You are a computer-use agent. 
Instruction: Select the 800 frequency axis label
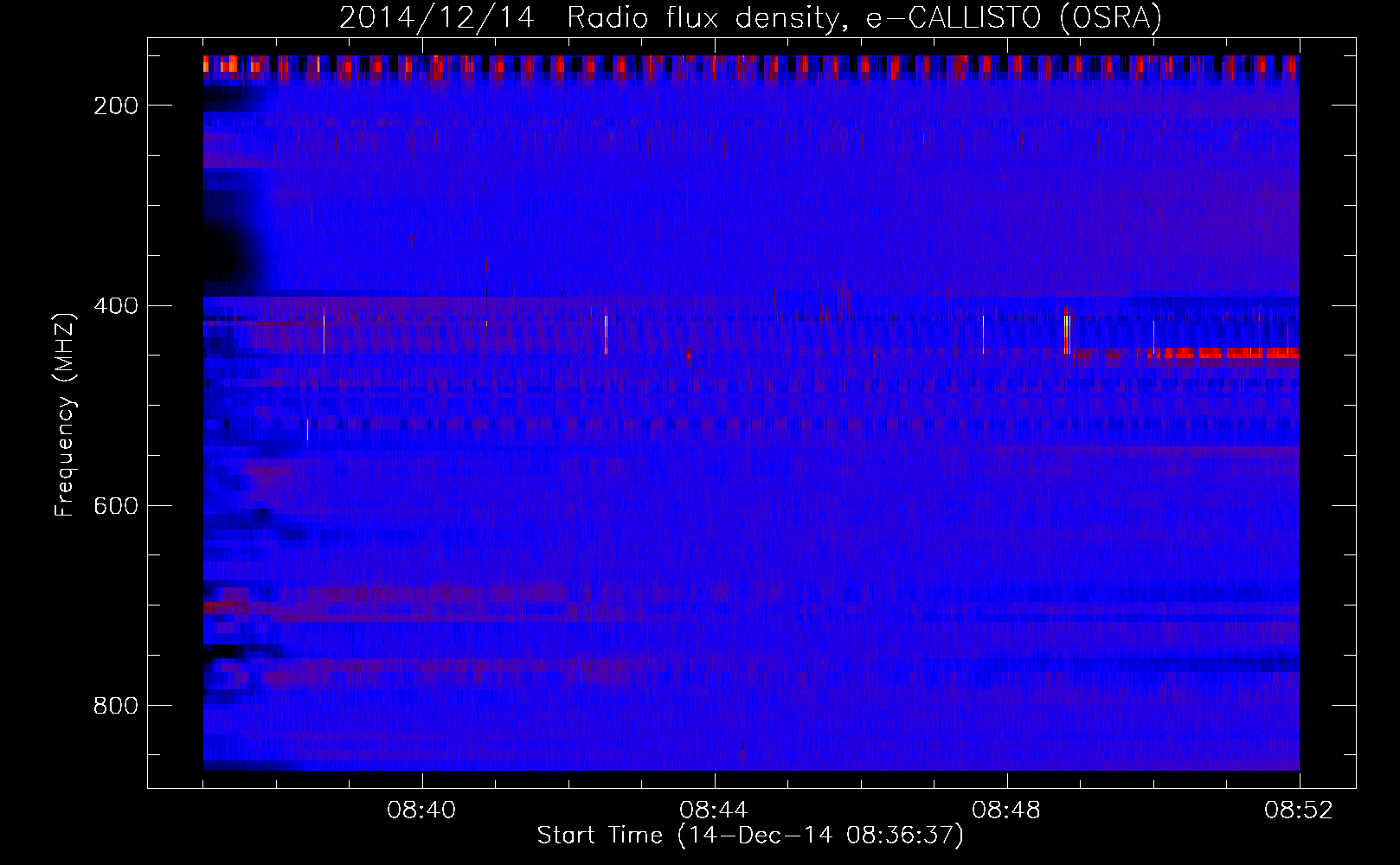click(x=116, y=706)
